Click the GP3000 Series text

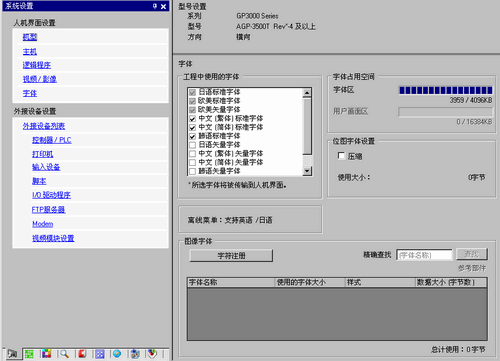point(257,16)
